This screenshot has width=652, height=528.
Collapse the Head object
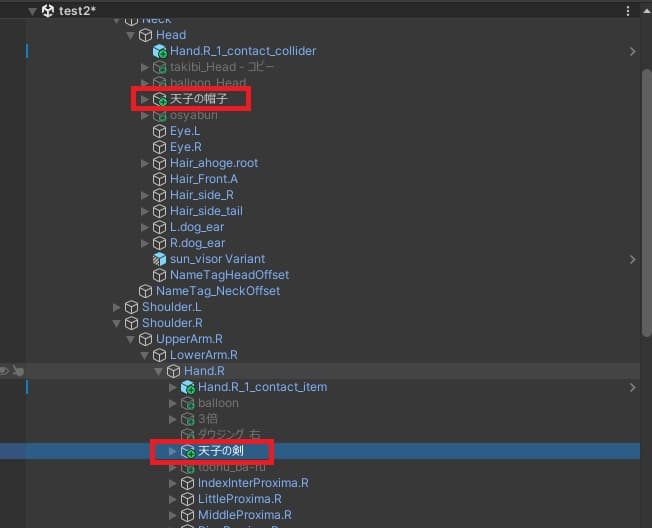point(130,36)
